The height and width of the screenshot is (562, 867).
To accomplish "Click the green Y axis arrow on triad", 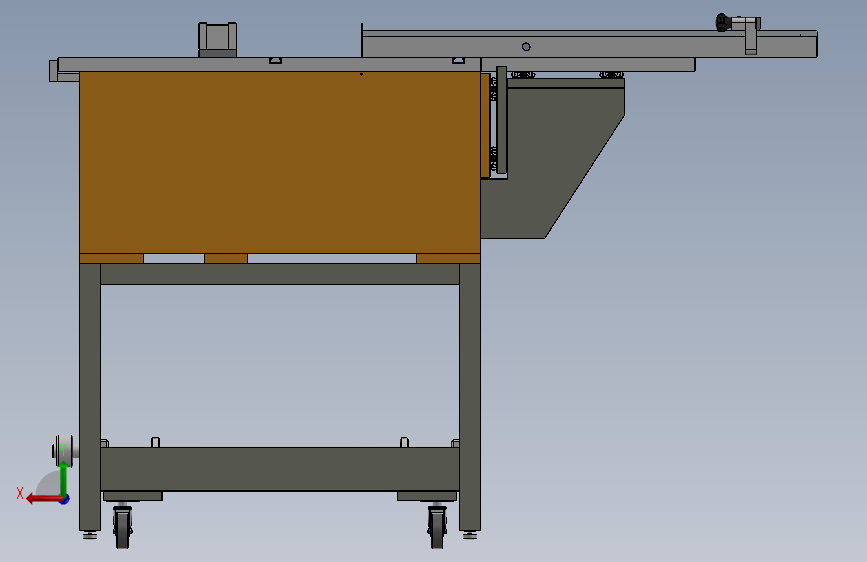I will [64, 478].
